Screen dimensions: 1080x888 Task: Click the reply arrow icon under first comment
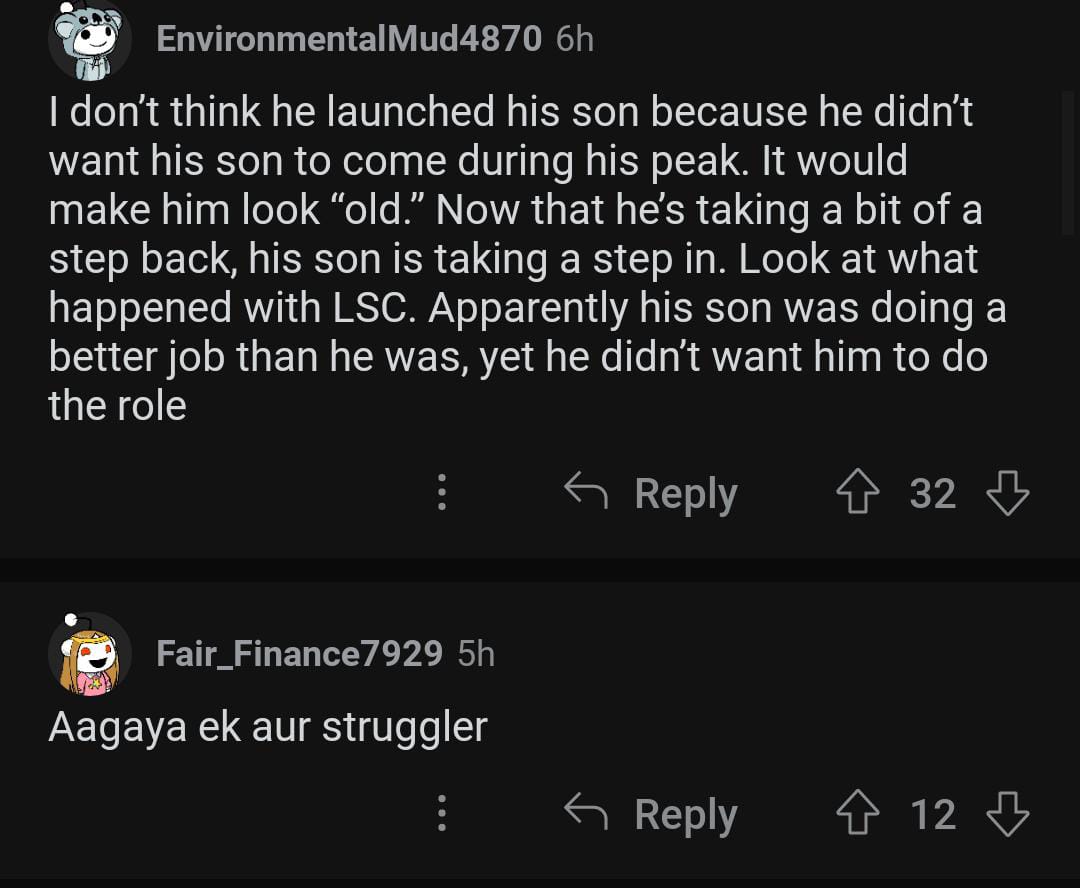587,490
